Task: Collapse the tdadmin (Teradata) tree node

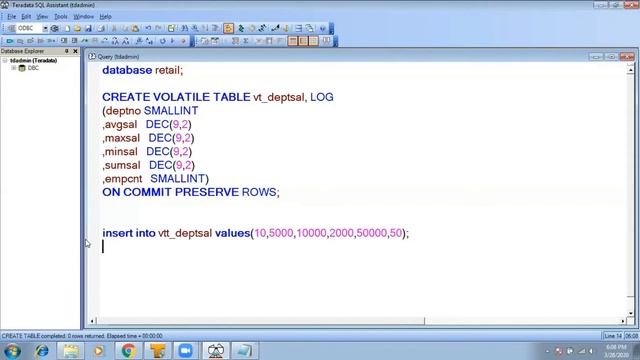Action: click(5, 60)
